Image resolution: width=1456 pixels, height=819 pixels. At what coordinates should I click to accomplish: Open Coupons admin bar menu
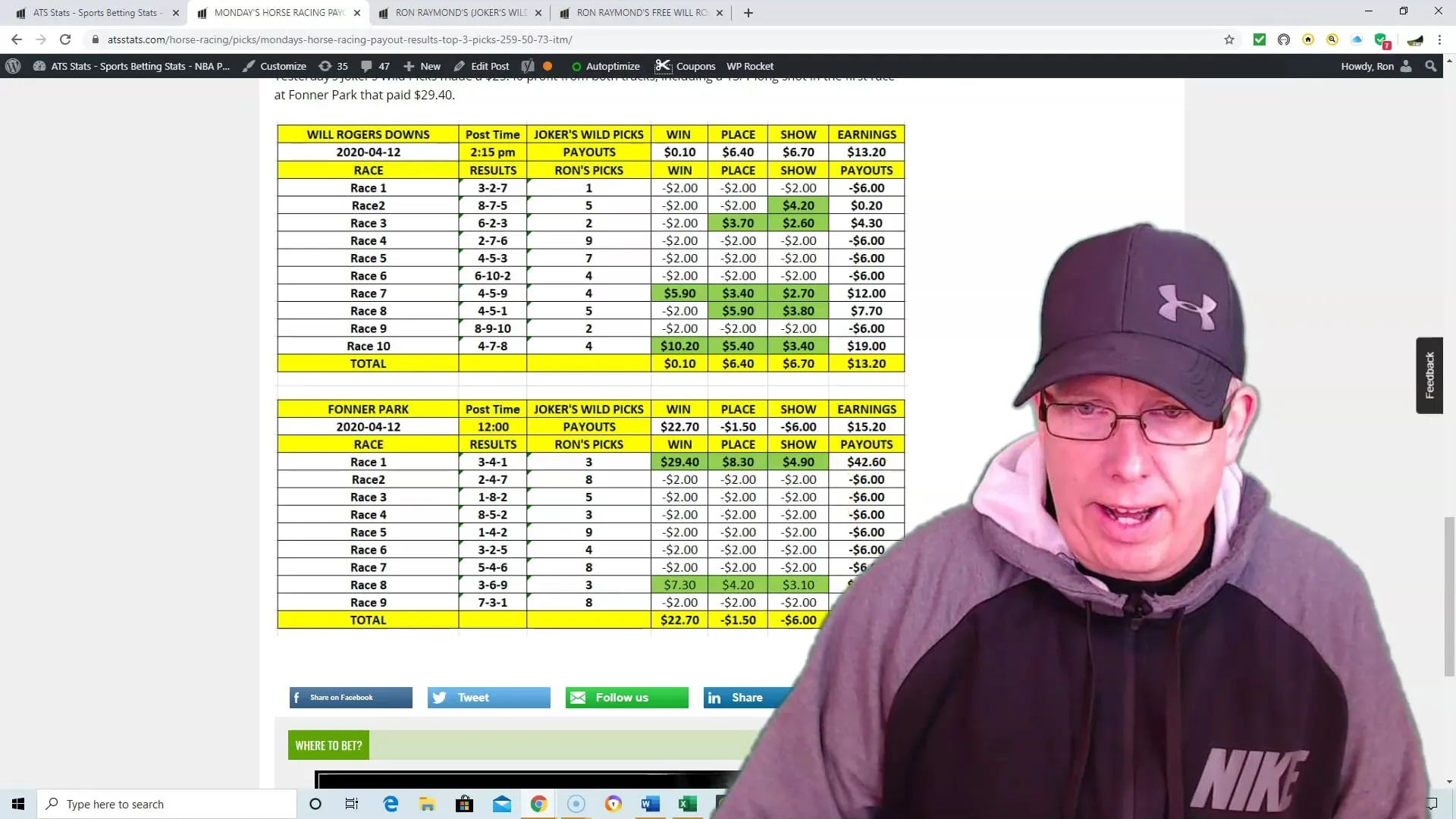point(686,66)
